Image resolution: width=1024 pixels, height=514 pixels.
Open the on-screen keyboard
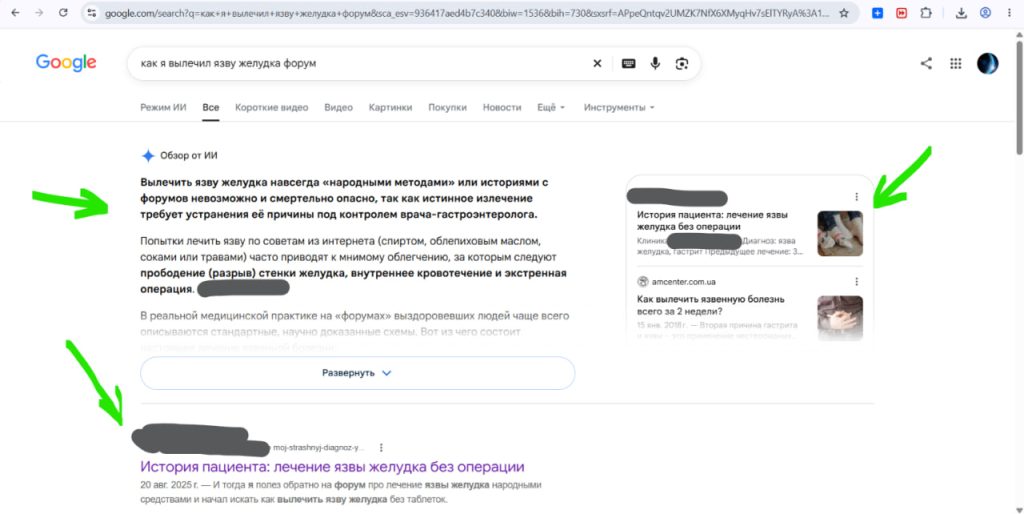pos(628,63)
